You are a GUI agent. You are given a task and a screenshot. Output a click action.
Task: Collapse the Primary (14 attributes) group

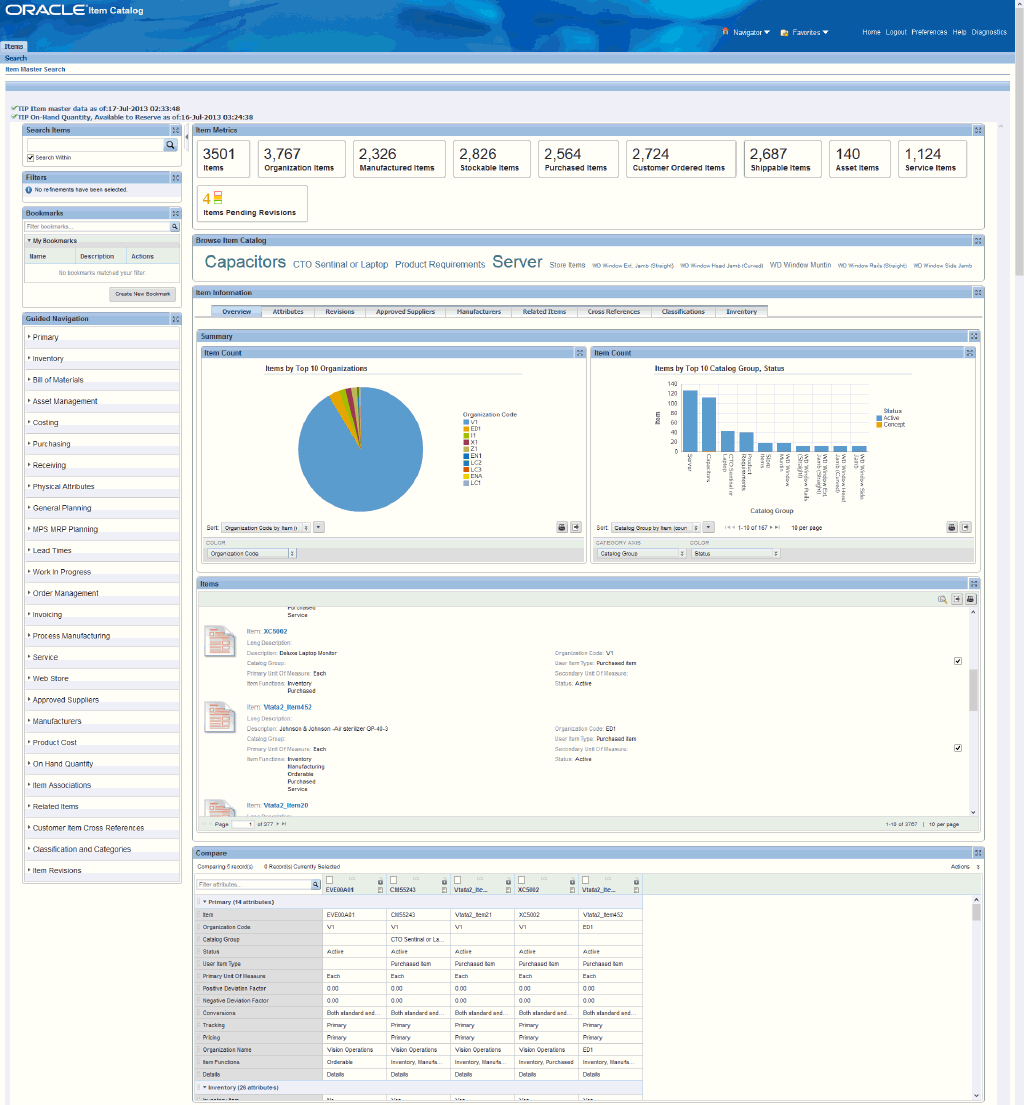tap(205, 902)
